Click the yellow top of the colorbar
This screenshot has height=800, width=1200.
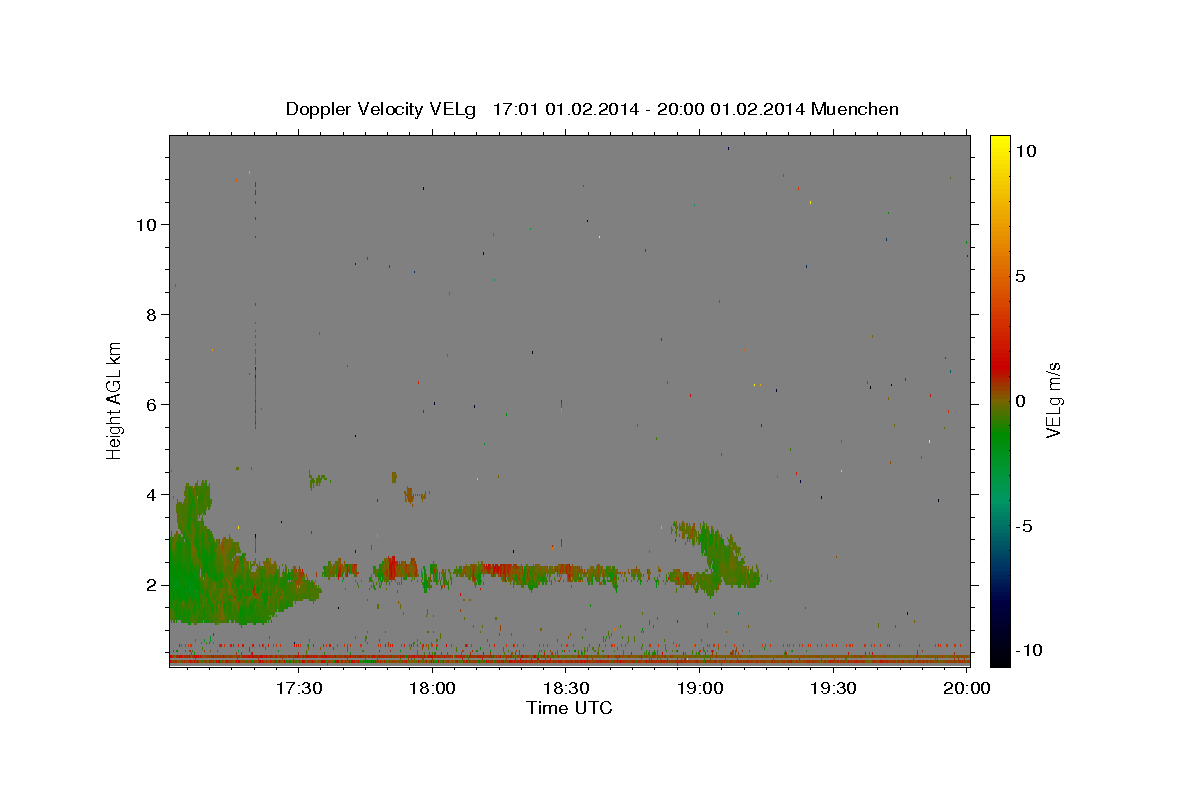(1000, 142)
